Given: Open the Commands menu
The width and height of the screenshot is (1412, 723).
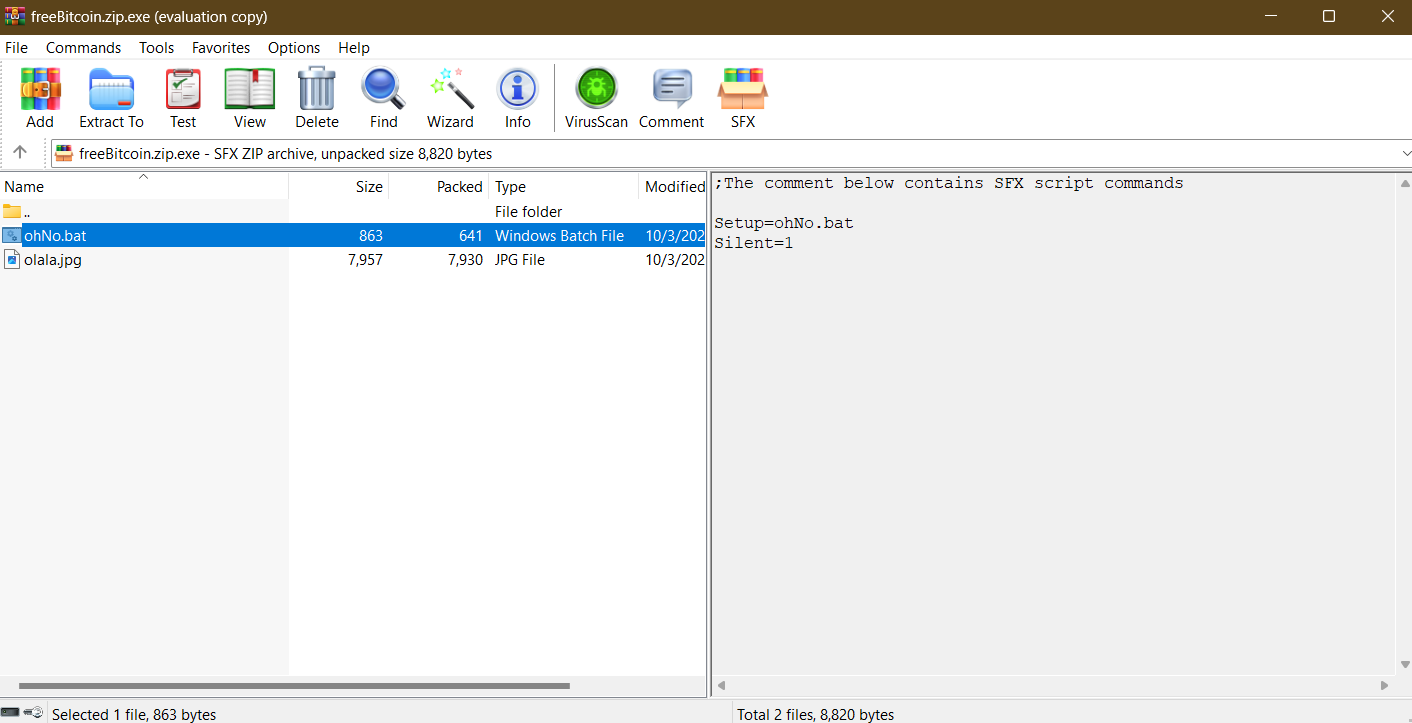Looking at the screenshot, I should point(83,47).
